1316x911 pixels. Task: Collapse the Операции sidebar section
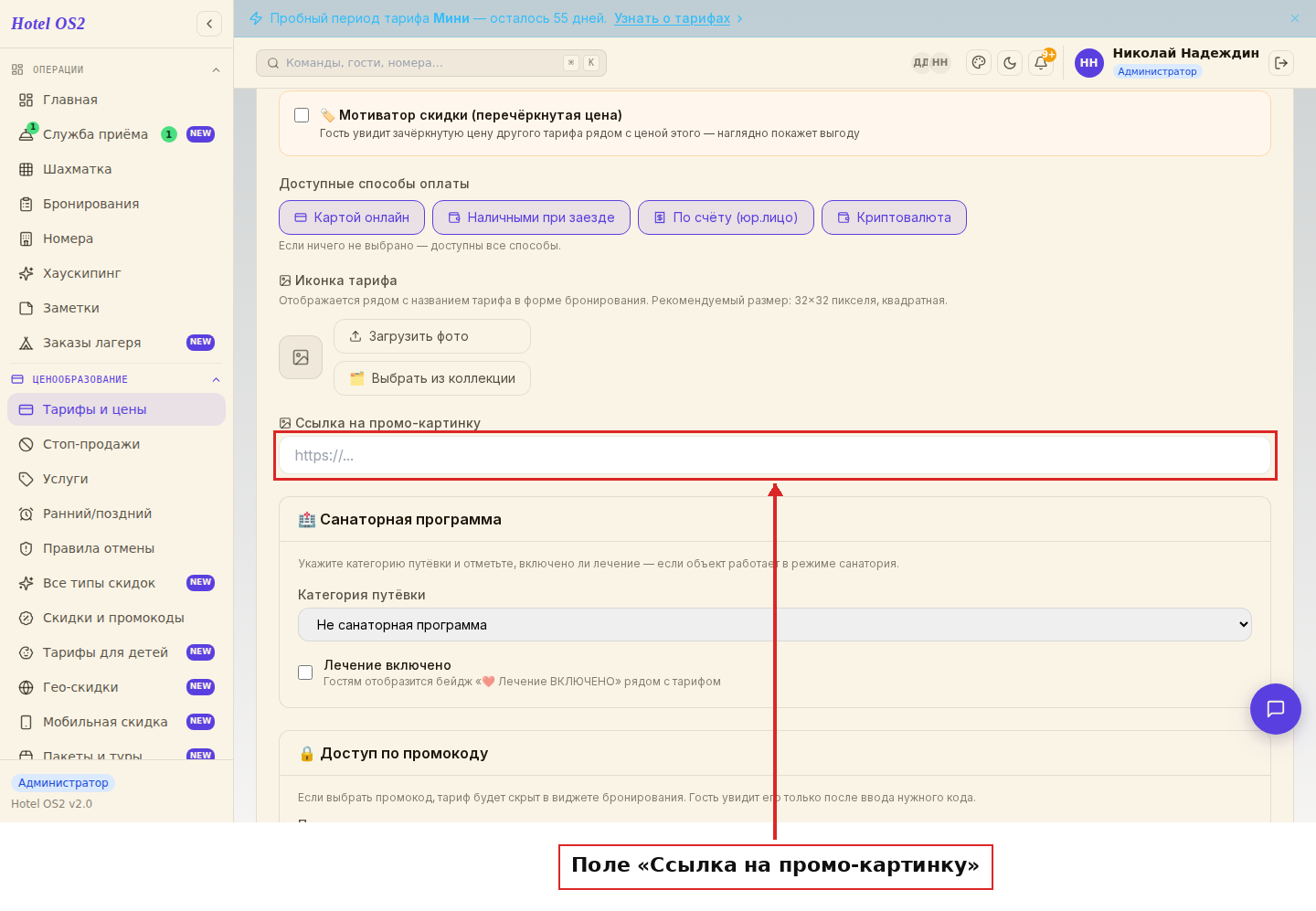click(x=216, y=69)
